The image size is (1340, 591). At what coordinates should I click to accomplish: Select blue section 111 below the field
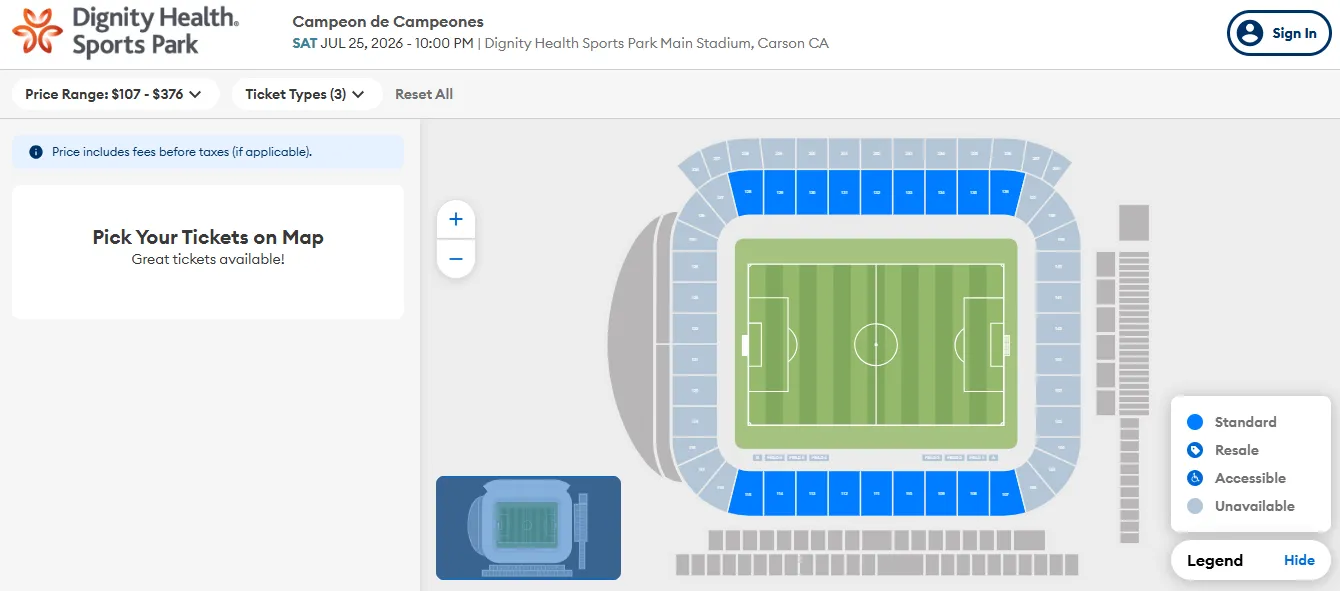point(877,493)
